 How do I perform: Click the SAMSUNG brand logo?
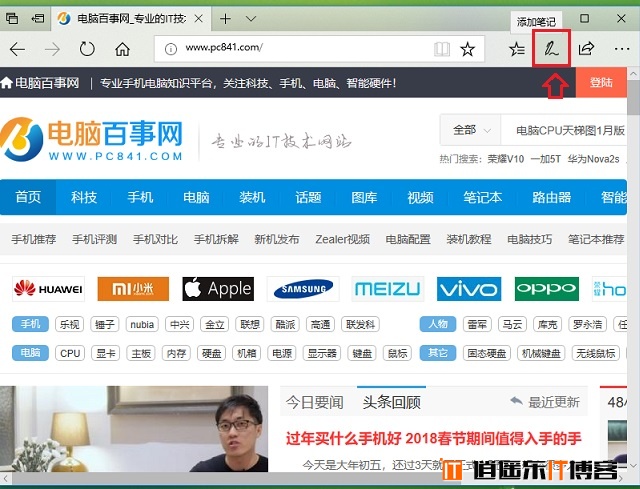coord(303,289)
